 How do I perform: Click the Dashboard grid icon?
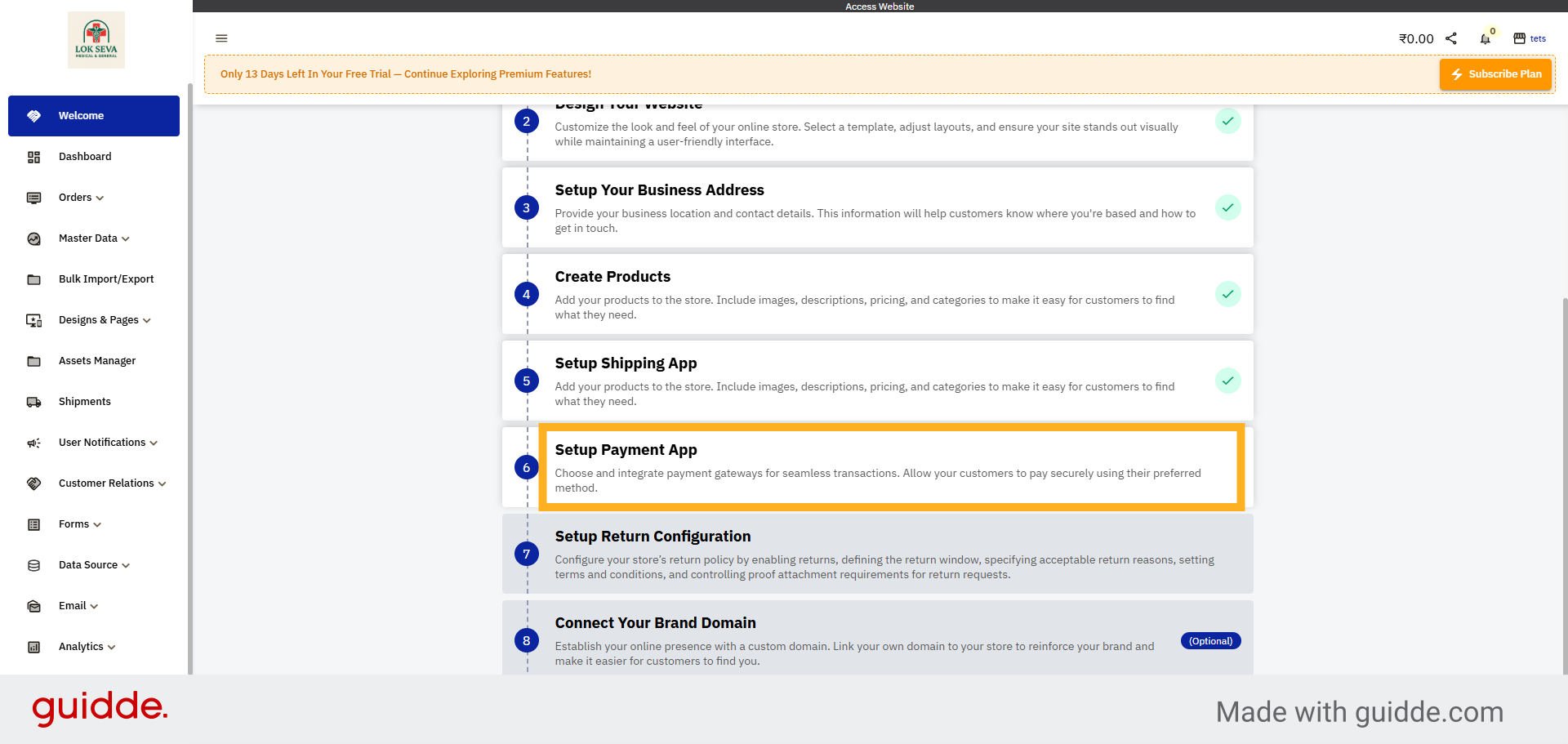[33, 157]
